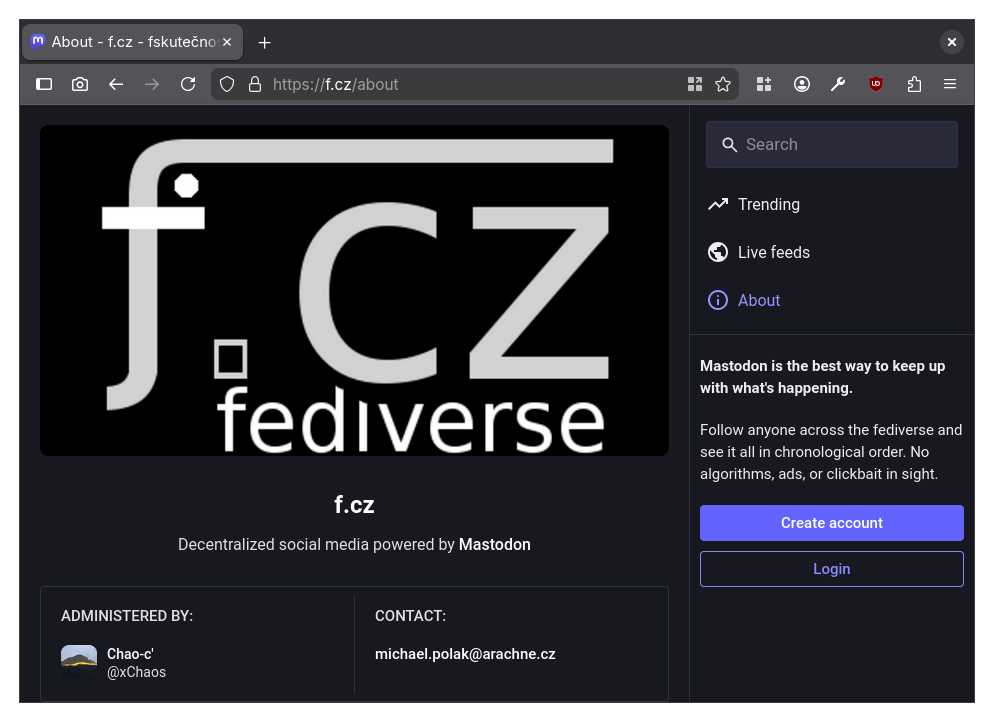
Task: Click the magnifier icon in Search
Action: click(729, 145)
